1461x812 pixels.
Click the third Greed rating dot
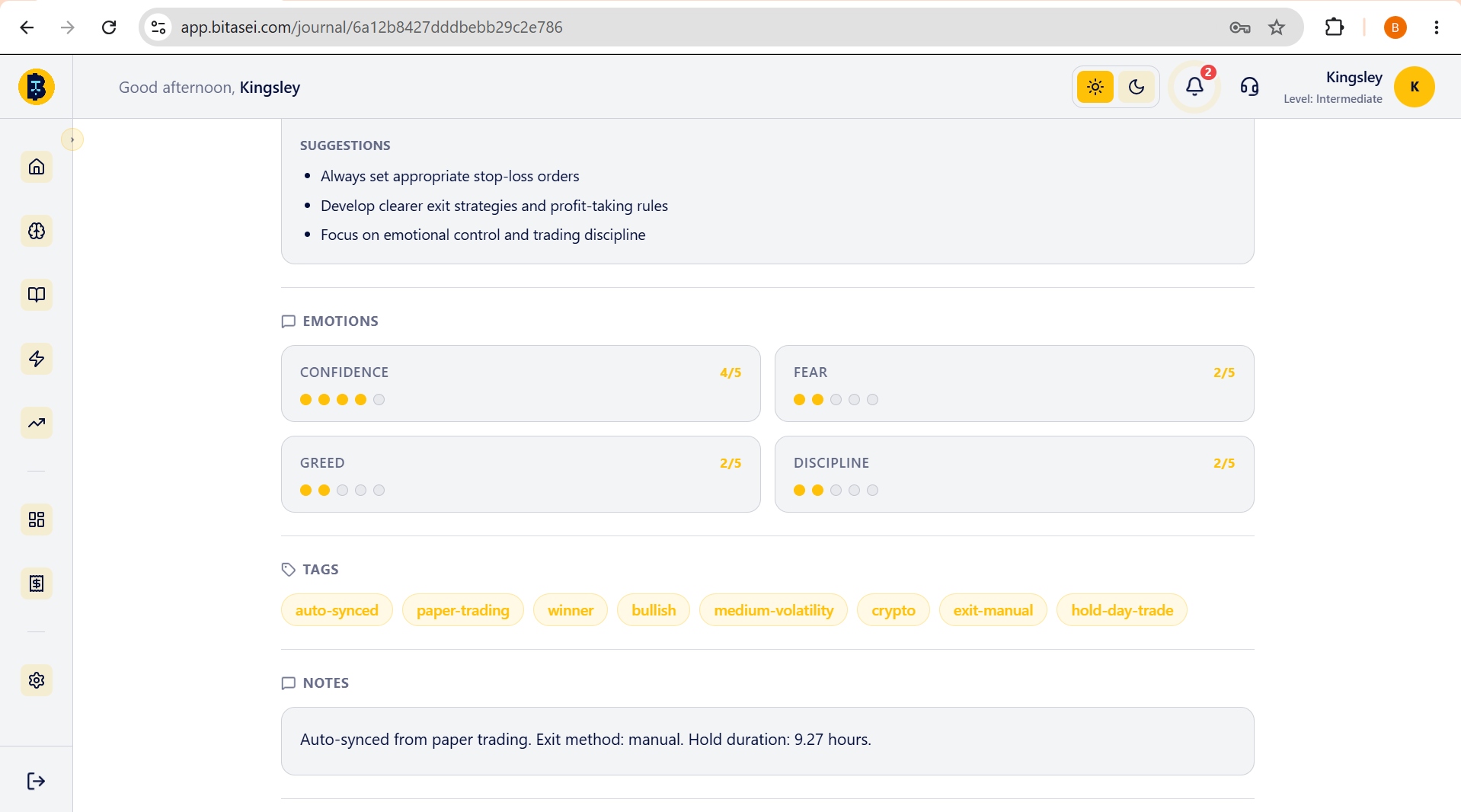click(x=343, y=491)
